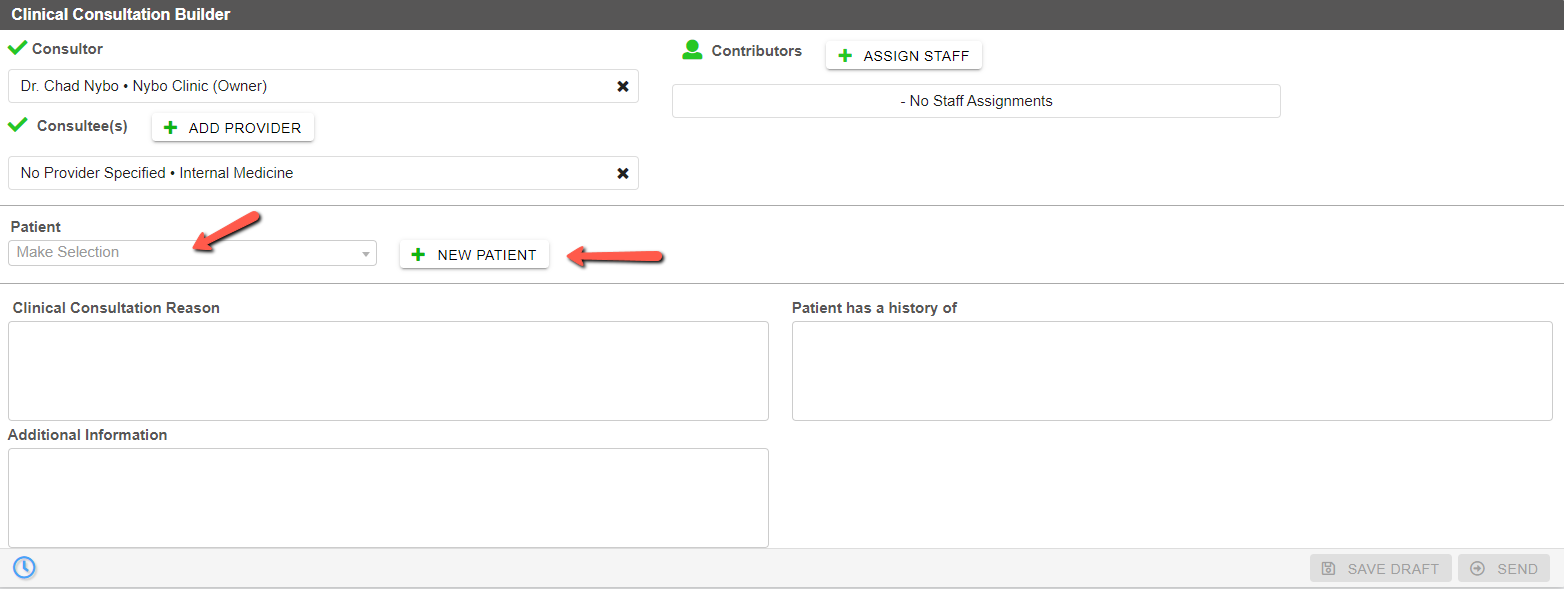Click the NEW PATIENT button label
Screen dimensions: 1564x589
click(487, 255)
